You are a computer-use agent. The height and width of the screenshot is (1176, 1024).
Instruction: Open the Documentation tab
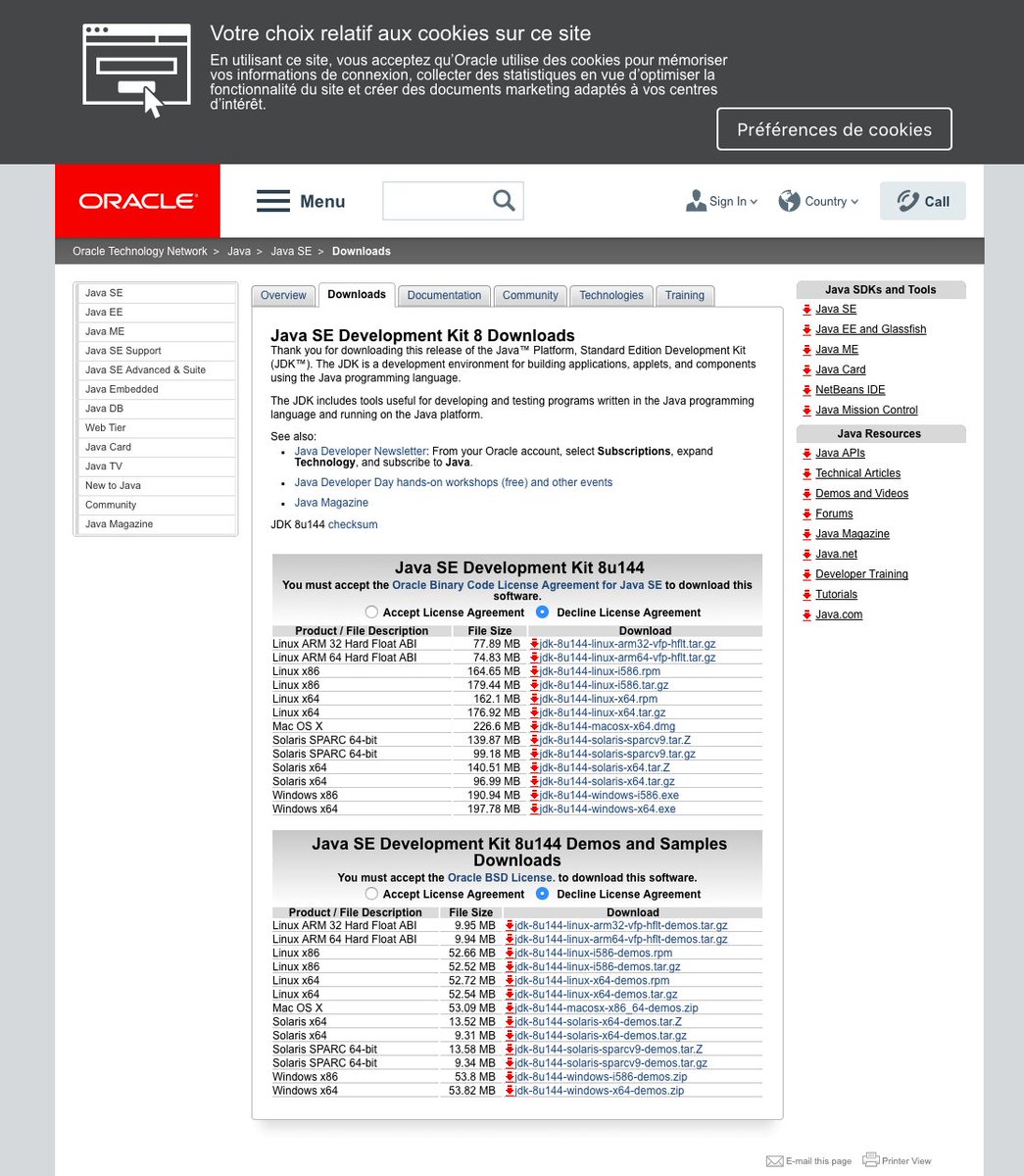click(x=444, y=295)
